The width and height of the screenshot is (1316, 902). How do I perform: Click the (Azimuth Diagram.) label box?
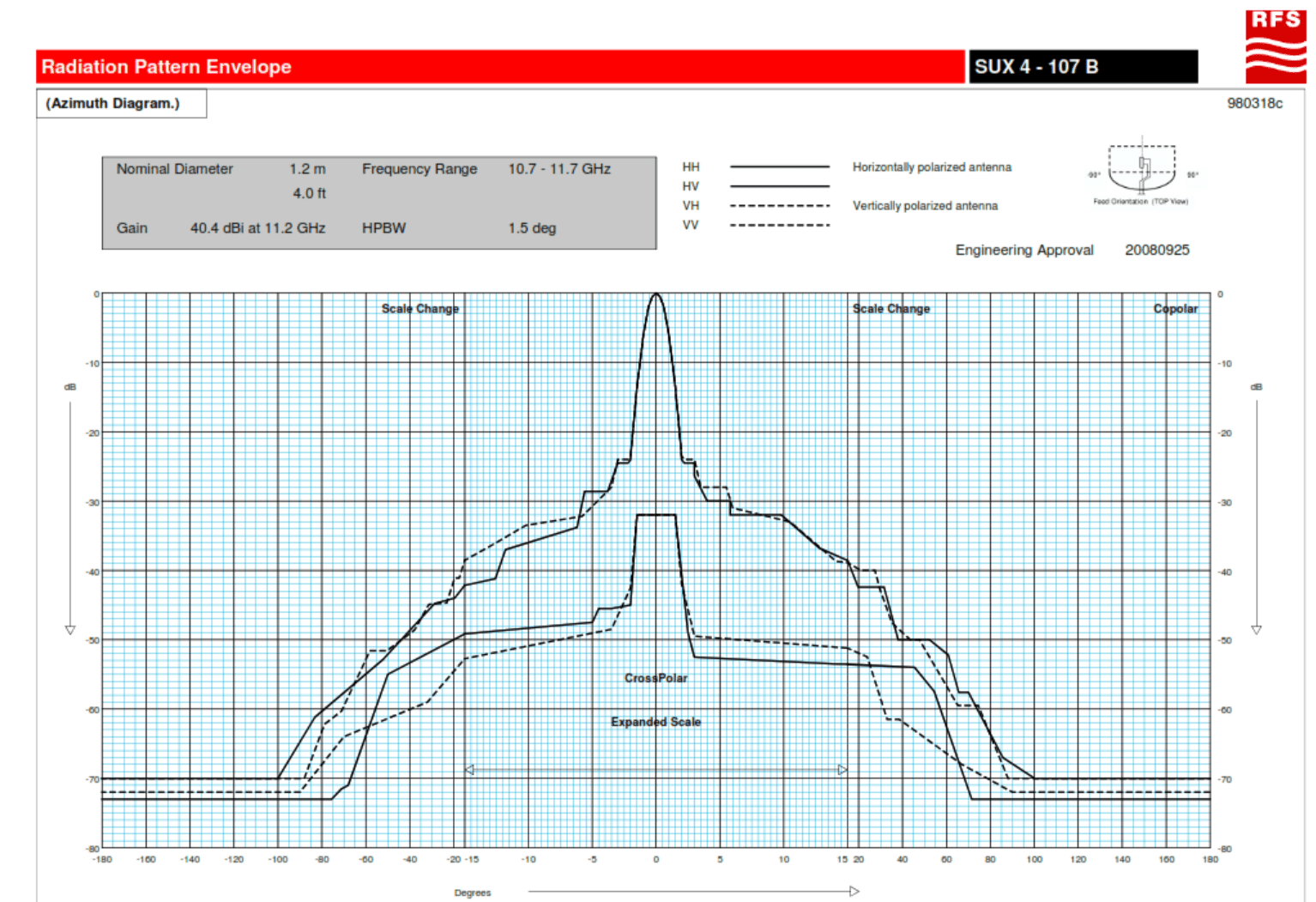click(121, 103)
